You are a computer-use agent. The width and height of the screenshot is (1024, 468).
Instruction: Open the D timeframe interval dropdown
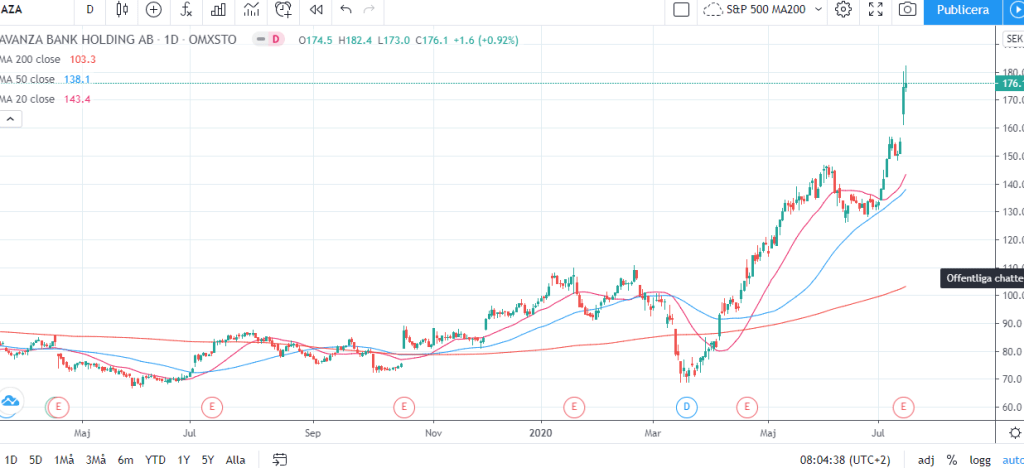pos(90,10)
